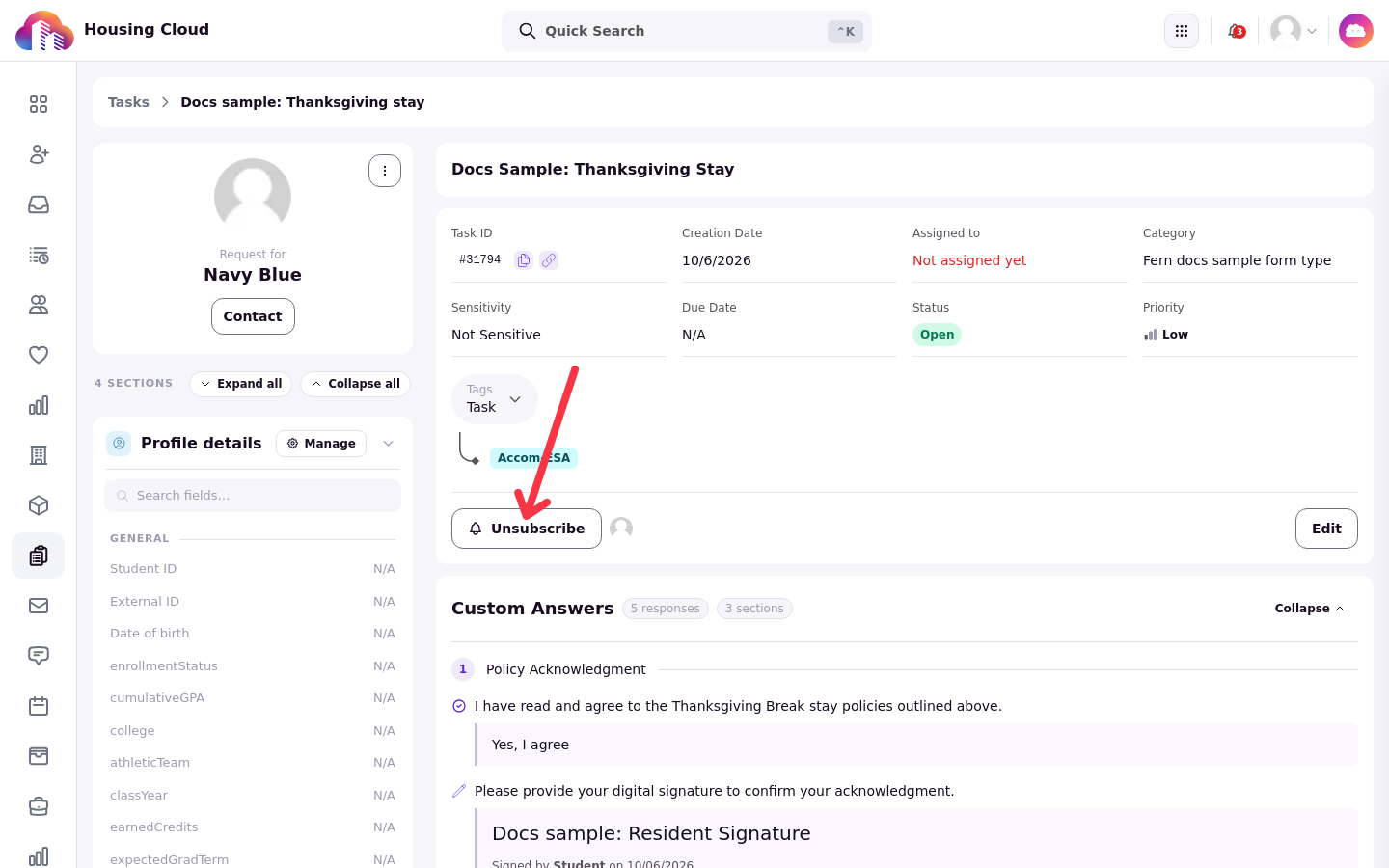Screen dimensions: 1389x868
Task: Collapse the Custom Answers panel
Action: [x=1309, y=609]
